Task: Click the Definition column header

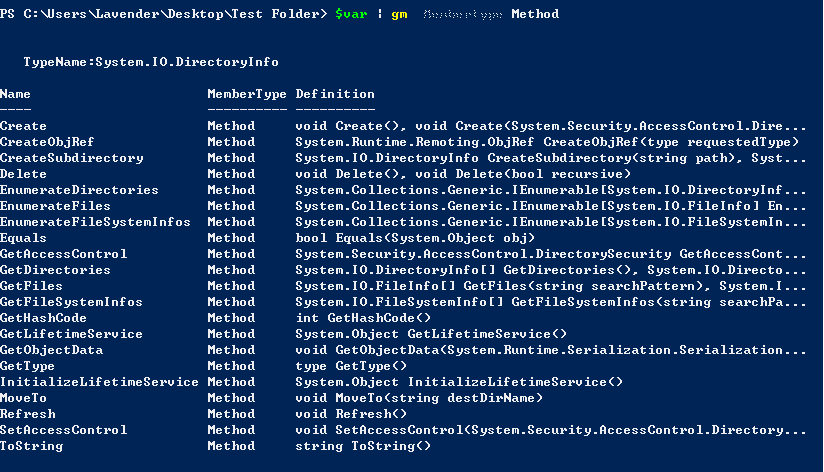Action: click(x=335, y=94)
